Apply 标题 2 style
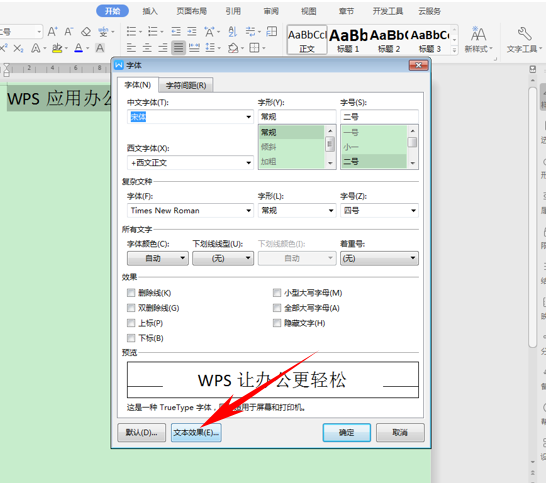The image size is (548, 485). click(x=389, y=39)
